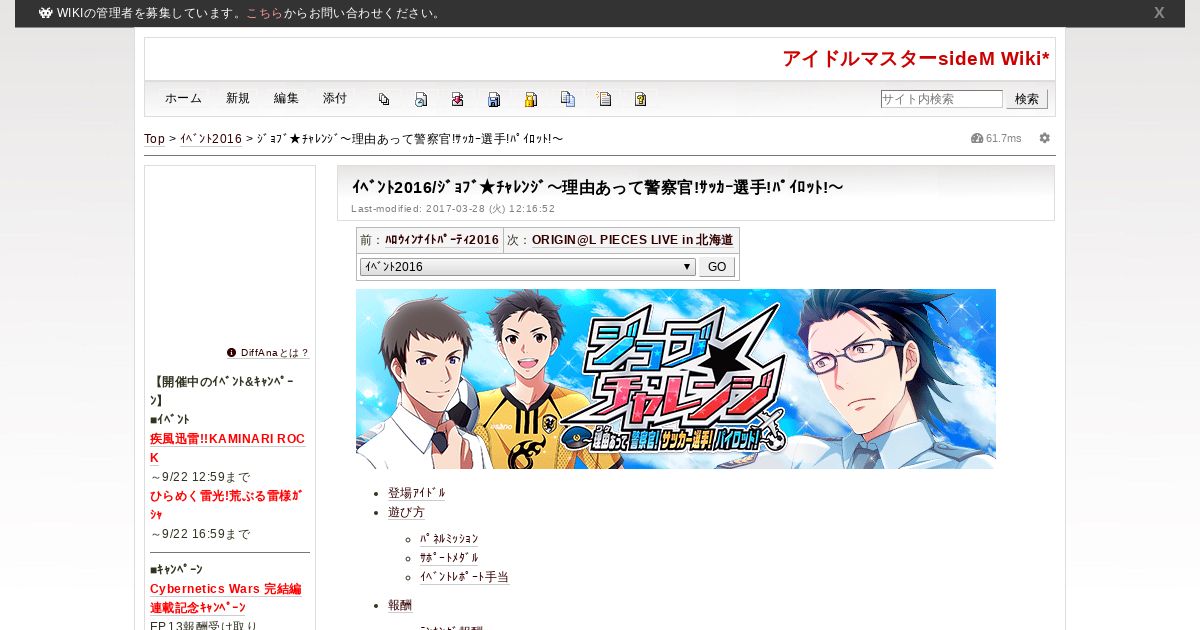Click the アイドルマスターsideM Wiki* title
This screenshot has height=630, width=1200.
(916, 59)
